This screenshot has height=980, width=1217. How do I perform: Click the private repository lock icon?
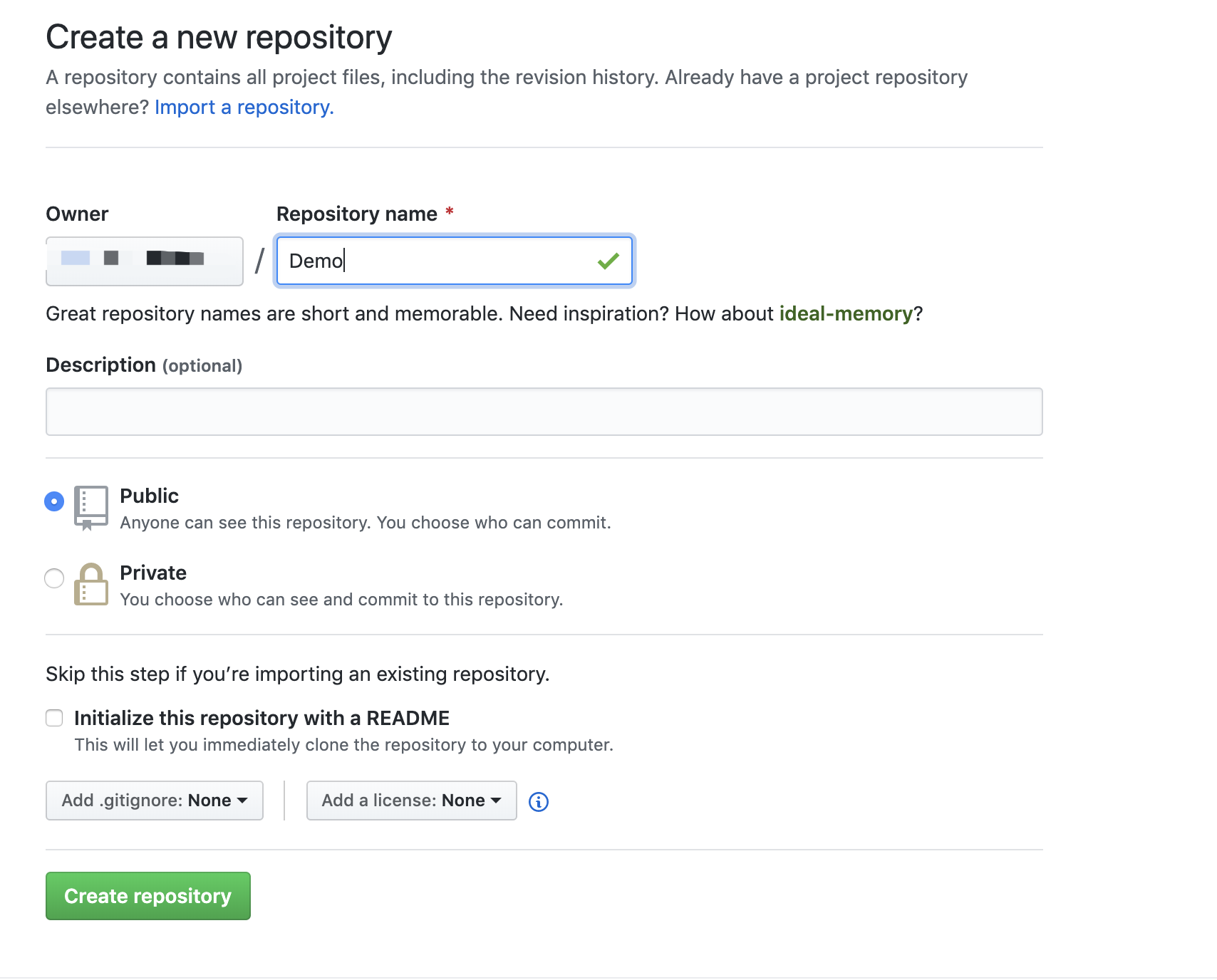point(91,585)
